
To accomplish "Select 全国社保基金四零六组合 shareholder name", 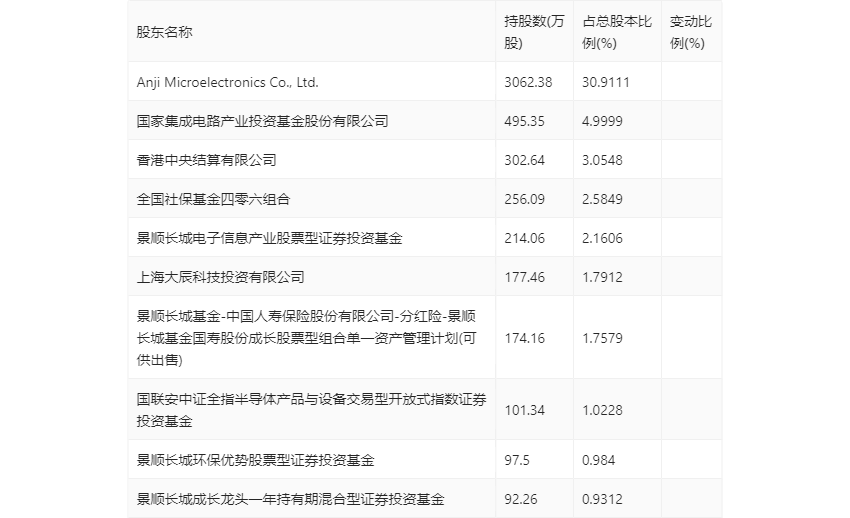I will [x=214, y=199].
